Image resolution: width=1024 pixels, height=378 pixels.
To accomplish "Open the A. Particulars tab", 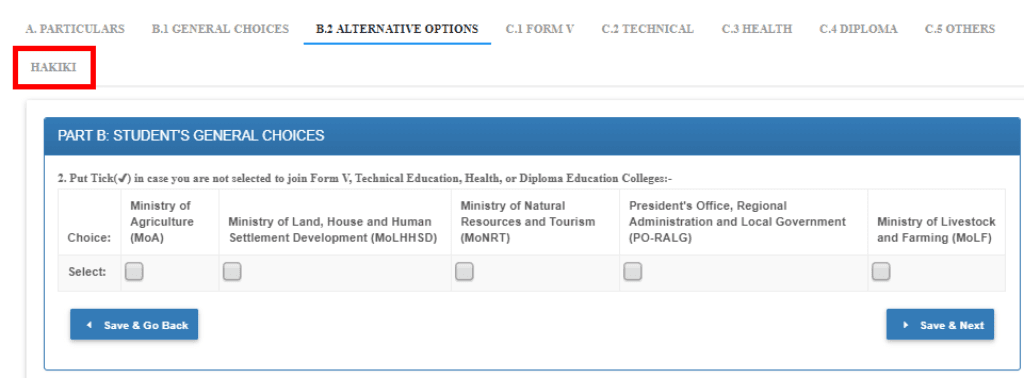I will click(75, 29).
